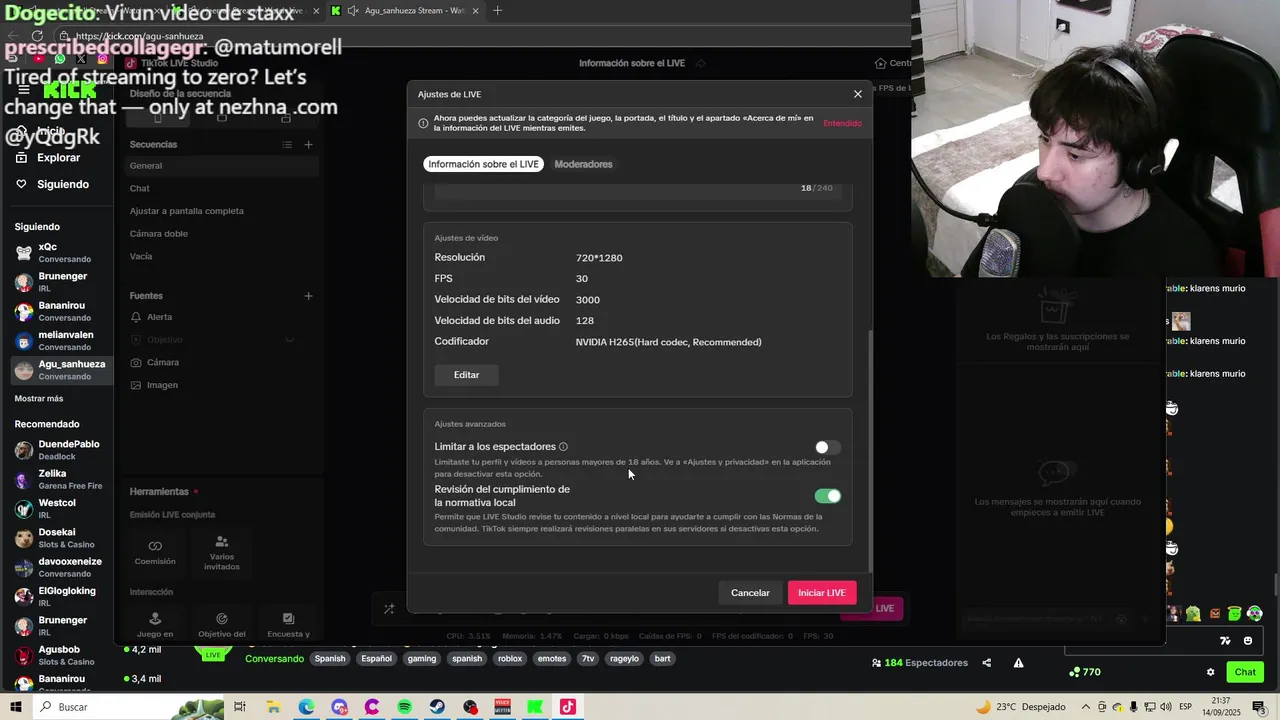Click the roblox stream tag
Viewport: 1280px width, 720px height.
click(x=510, y=659)
